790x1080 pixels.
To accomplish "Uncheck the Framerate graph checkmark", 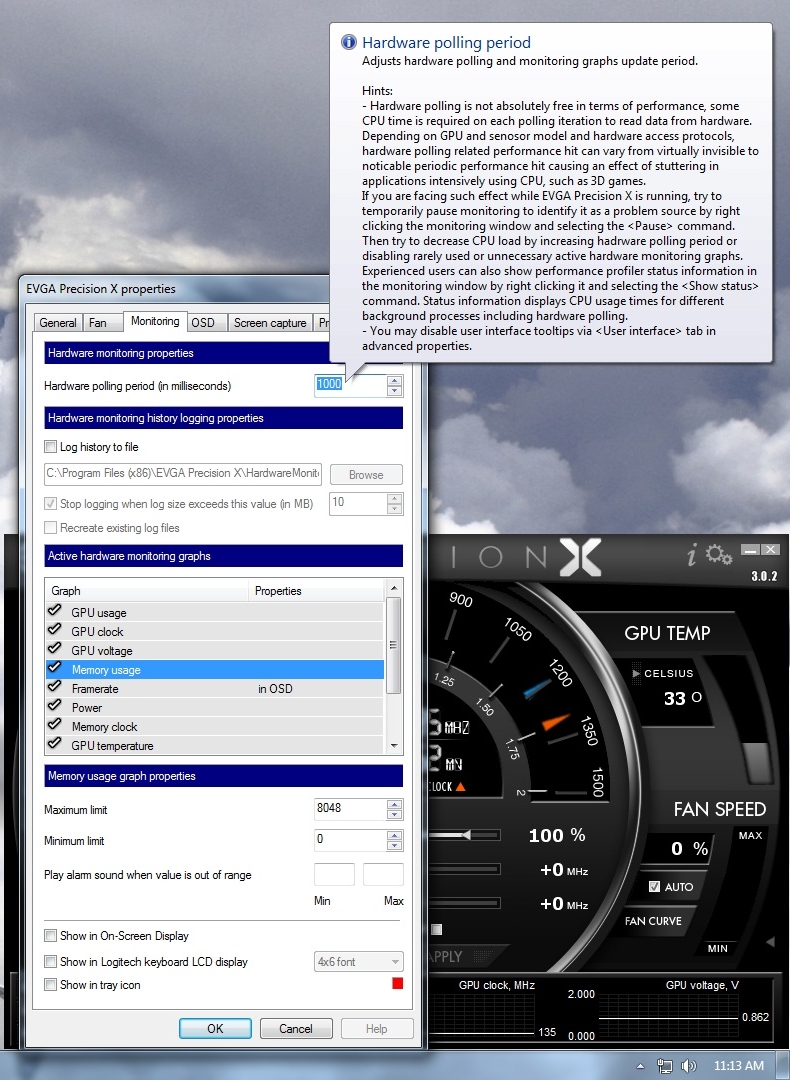I will point(54,687).
